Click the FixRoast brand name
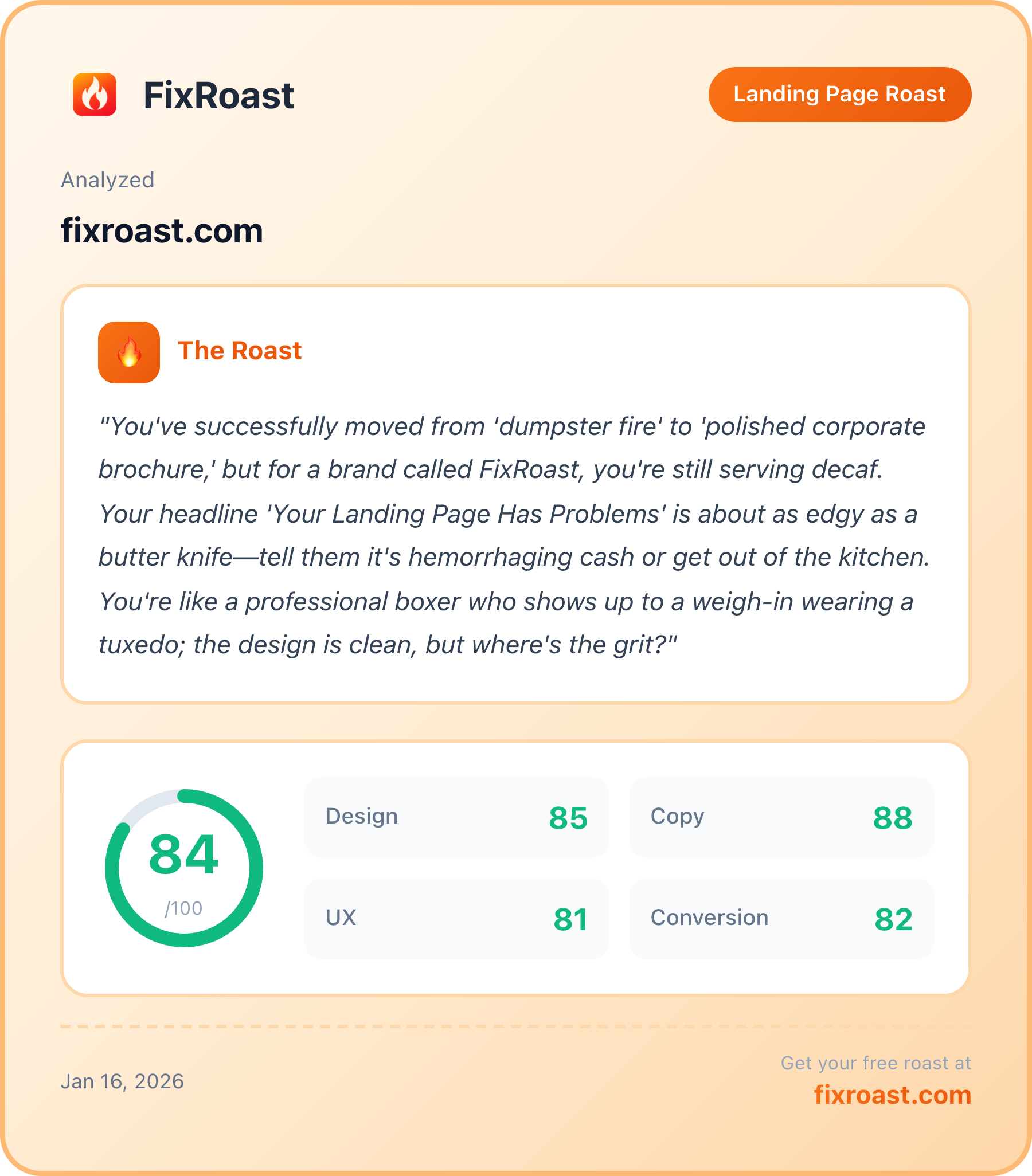This screenshot has height=1176, width=1032. coord(218,95)
